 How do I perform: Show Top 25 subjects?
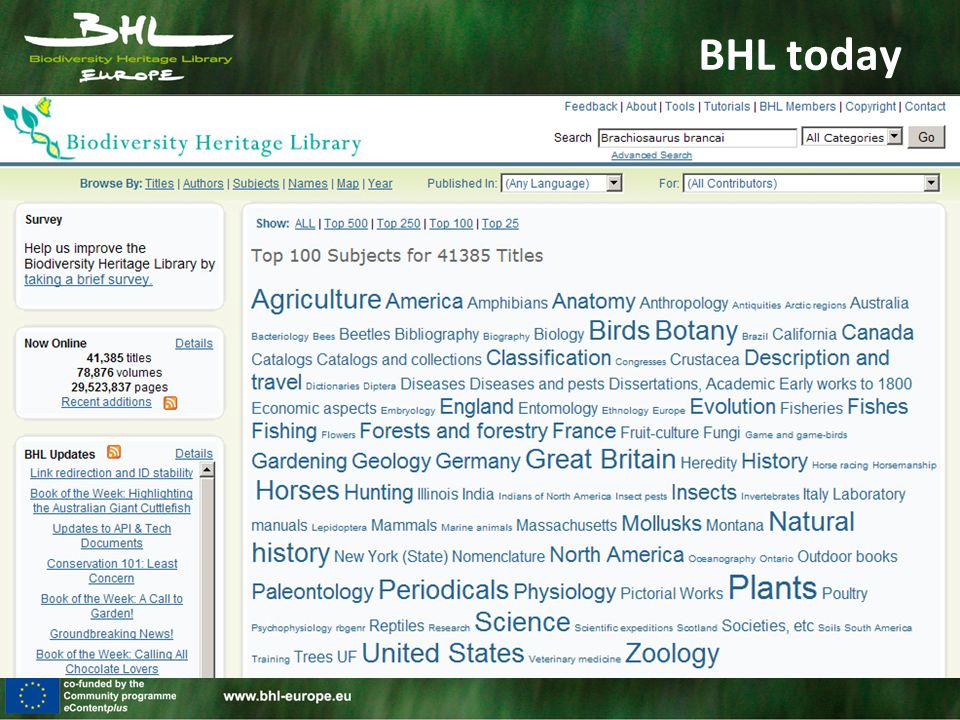tap(500, 223)
